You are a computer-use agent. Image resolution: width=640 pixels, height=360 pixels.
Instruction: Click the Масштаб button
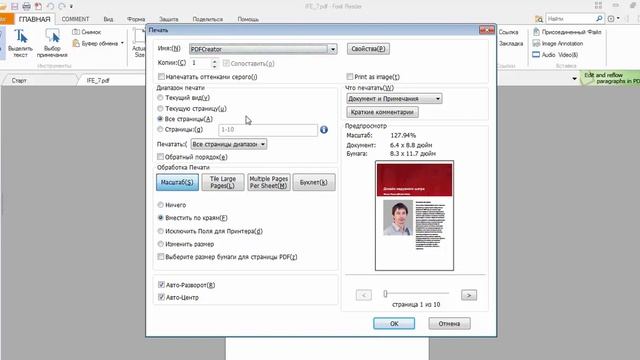pos(177,182)
